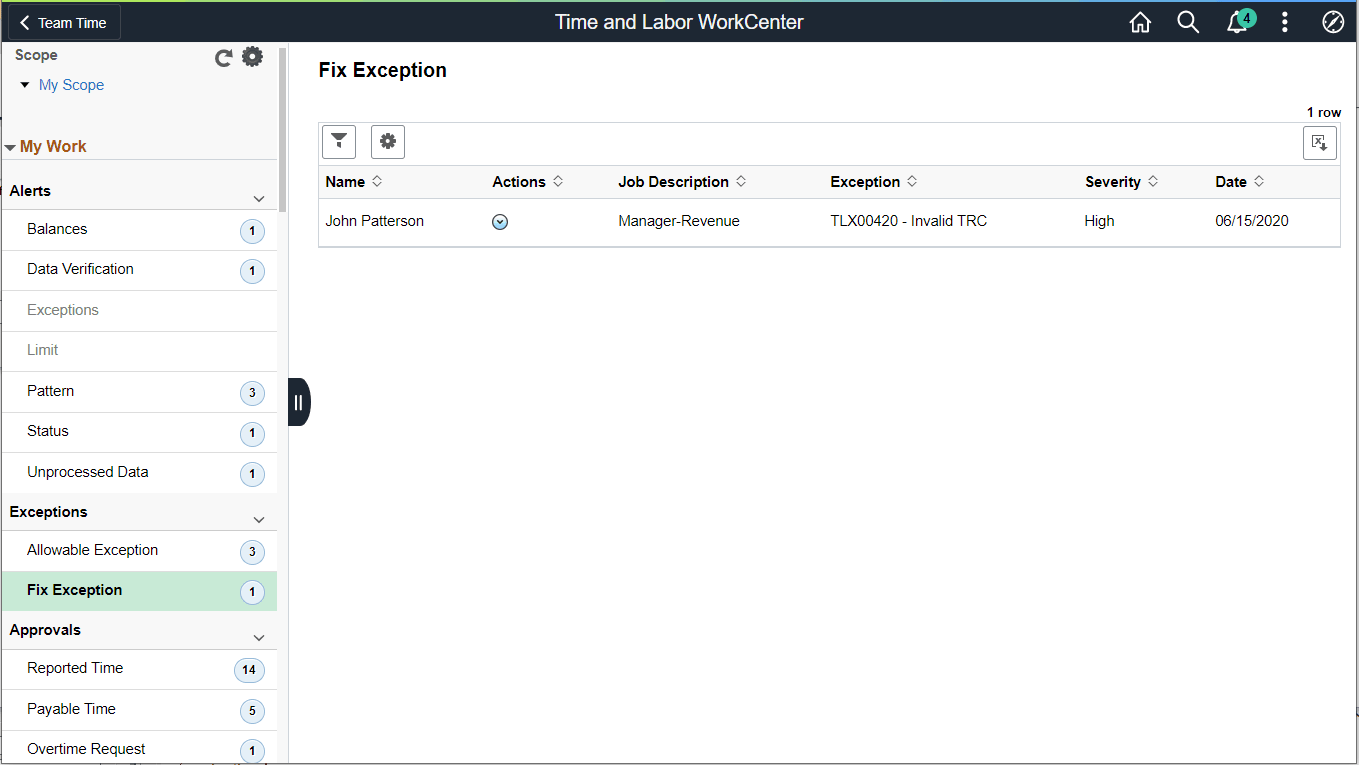
Task: Open global search
Action: tap(1188, 21)
